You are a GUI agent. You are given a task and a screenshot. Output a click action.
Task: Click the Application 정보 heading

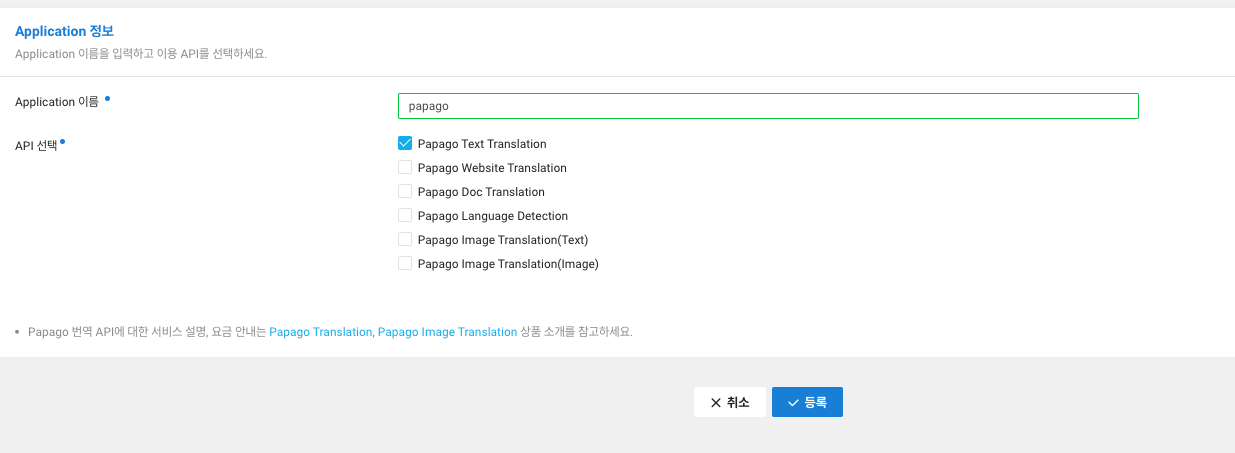click(x=64, y=31)
